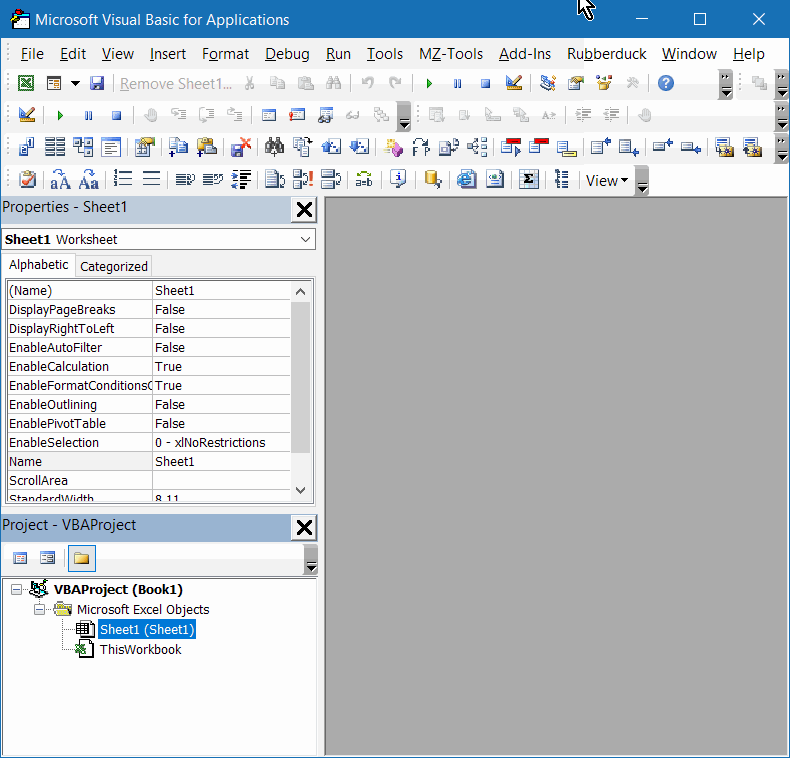Click the Break pause icon in Standard toolbar
The height and width of the screenshot is (758, 790).
[x=457, y=83]
